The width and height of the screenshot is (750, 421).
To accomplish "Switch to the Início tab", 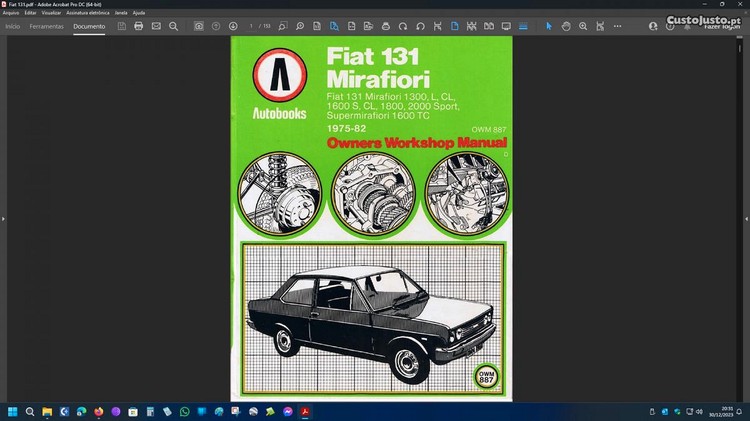I will (13, 26).
